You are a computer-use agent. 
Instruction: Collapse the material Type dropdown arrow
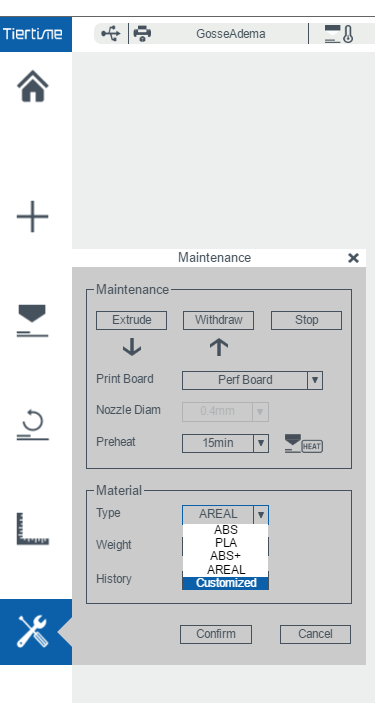pos(261,514)
